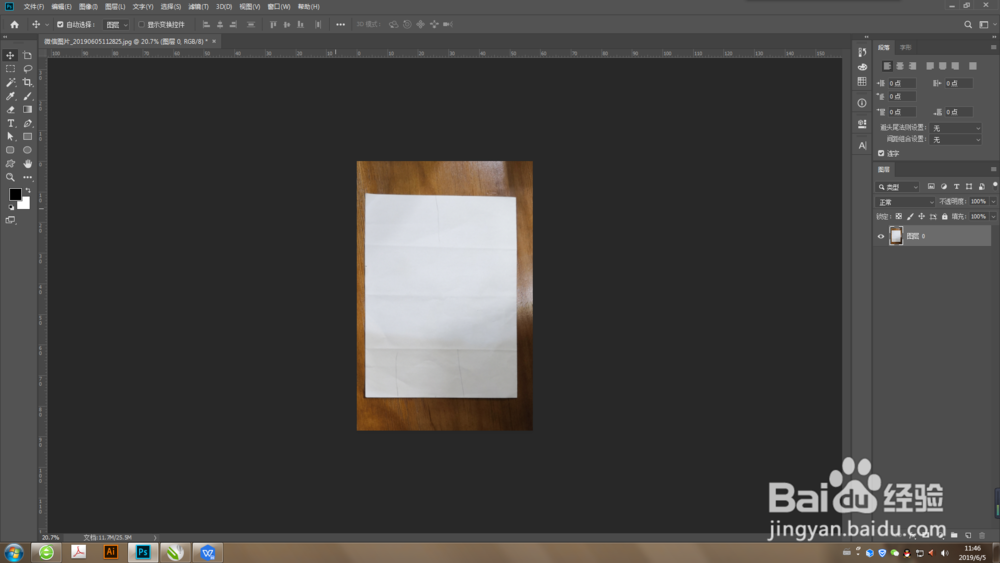Open the 窗口(W) menu
This screenshot has height=563, width=1000.
pos(279,6)
